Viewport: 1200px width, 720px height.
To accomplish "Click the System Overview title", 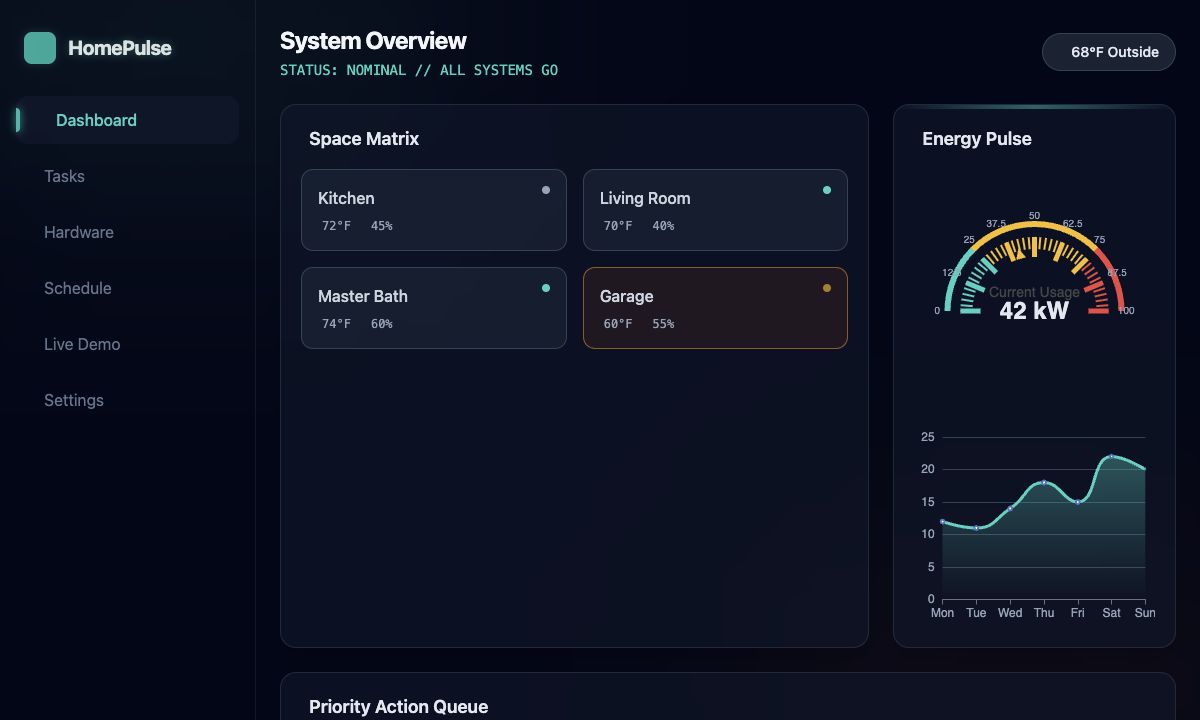I will point(373,41).
